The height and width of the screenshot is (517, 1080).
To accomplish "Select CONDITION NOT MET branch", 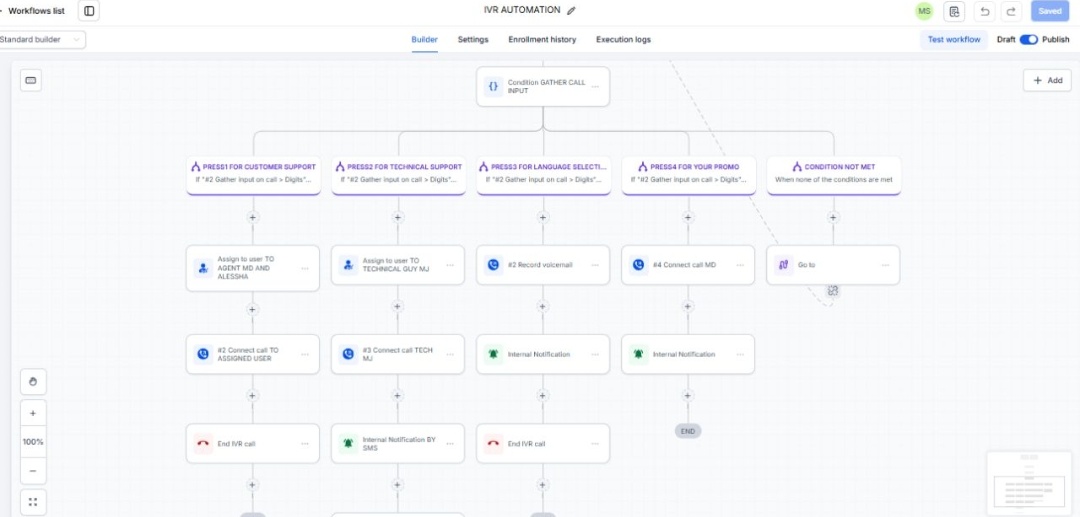I will click(x=834, y=175).
